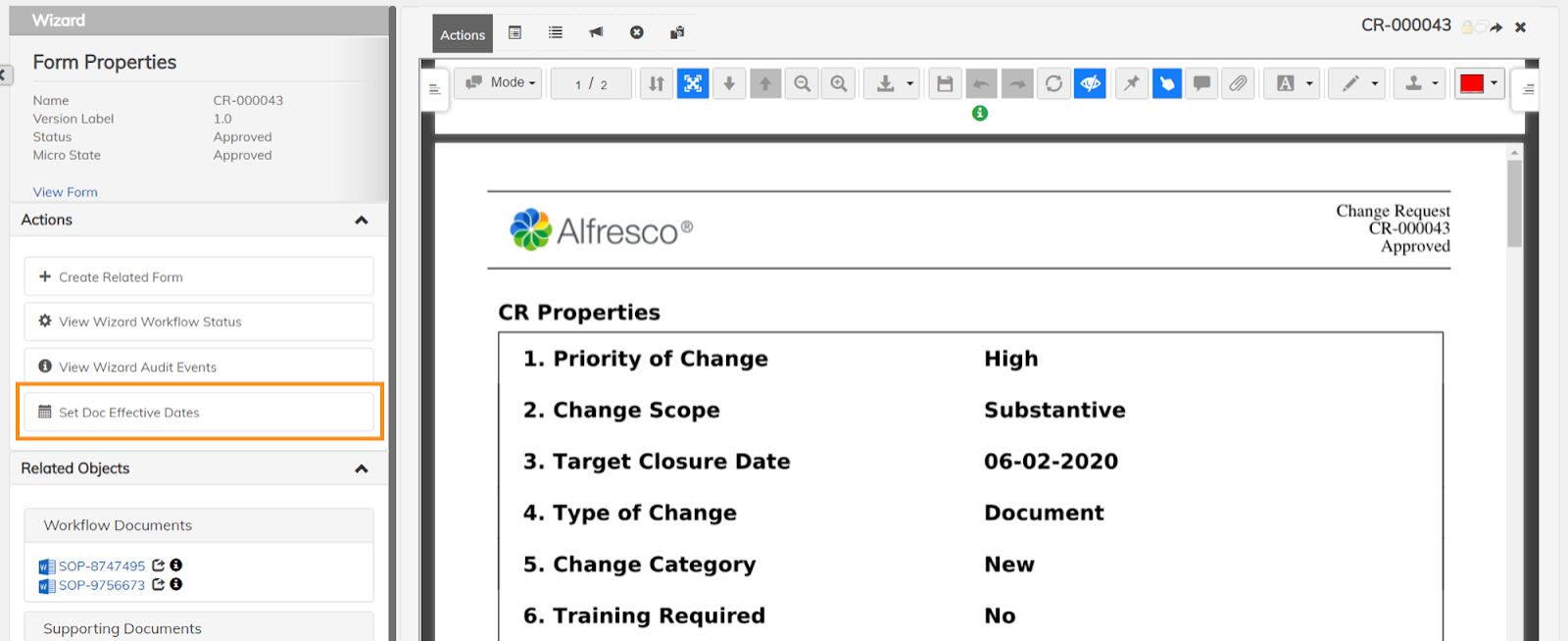Viewport: 1568px width, 641px height.
Task: Open the list view tab icon
Action: click(556, 32)
